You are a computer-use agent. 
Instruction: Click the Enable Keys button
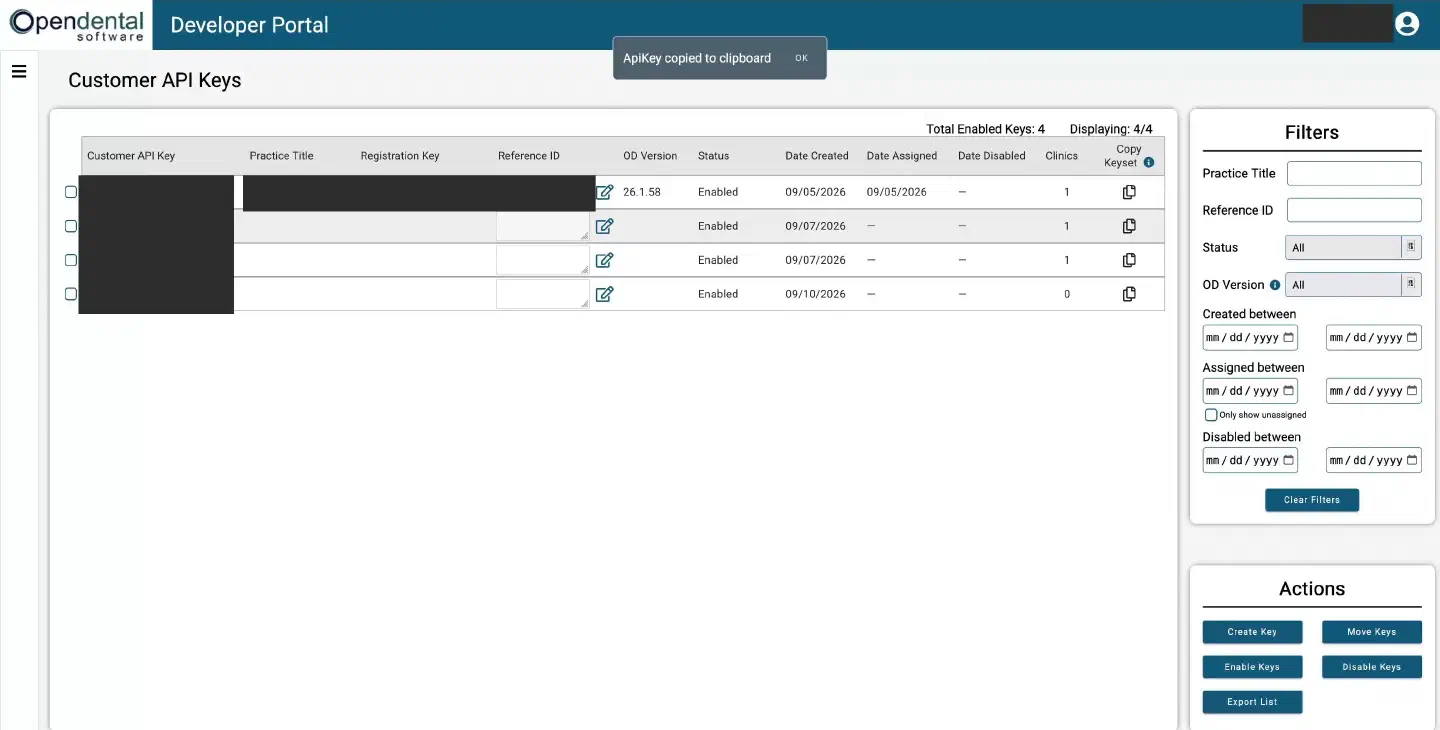pos(1253,667)
